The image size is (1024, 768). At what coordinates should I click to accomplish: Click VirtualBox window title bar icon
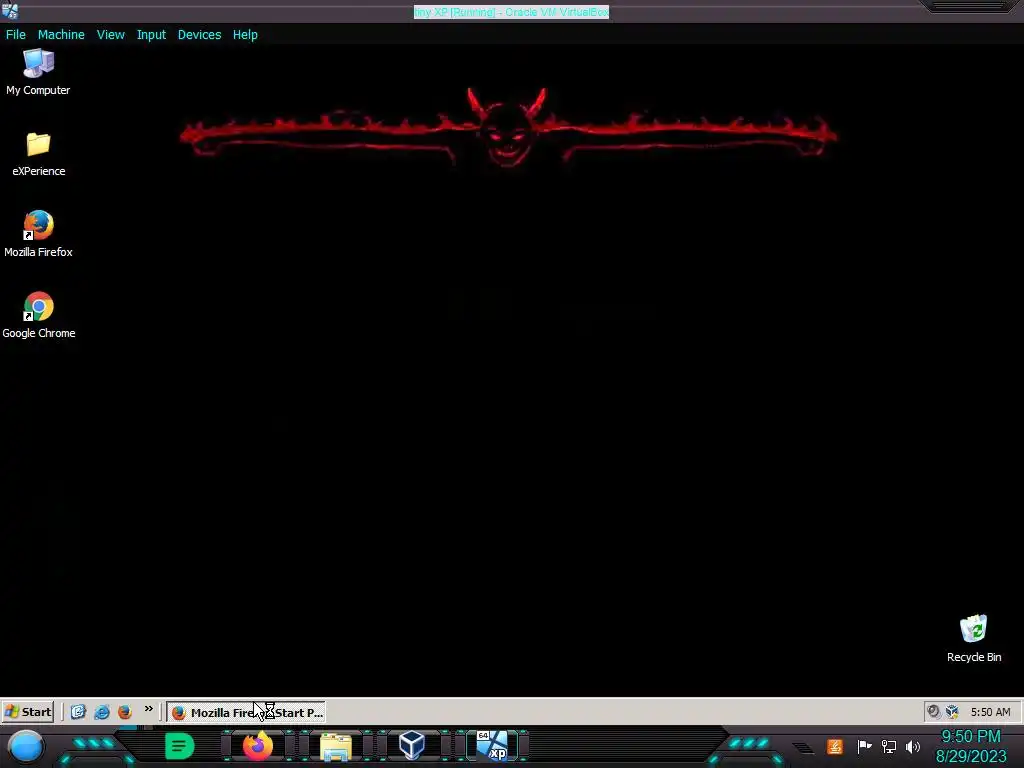(10, 10)
